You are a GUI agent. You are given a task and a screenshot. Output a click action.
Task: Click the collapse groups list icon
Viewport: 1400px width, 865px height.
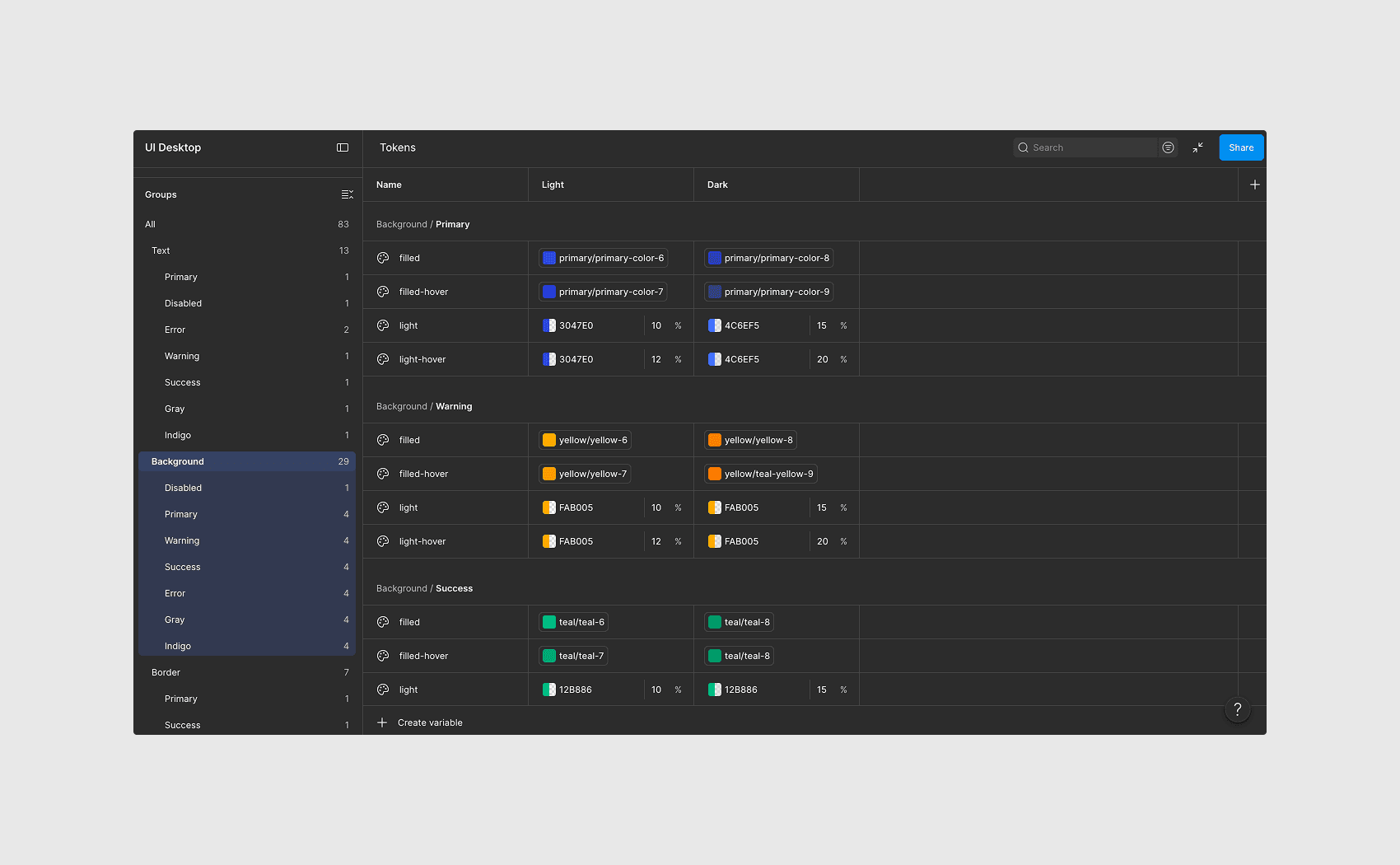[x=348, y=194]
